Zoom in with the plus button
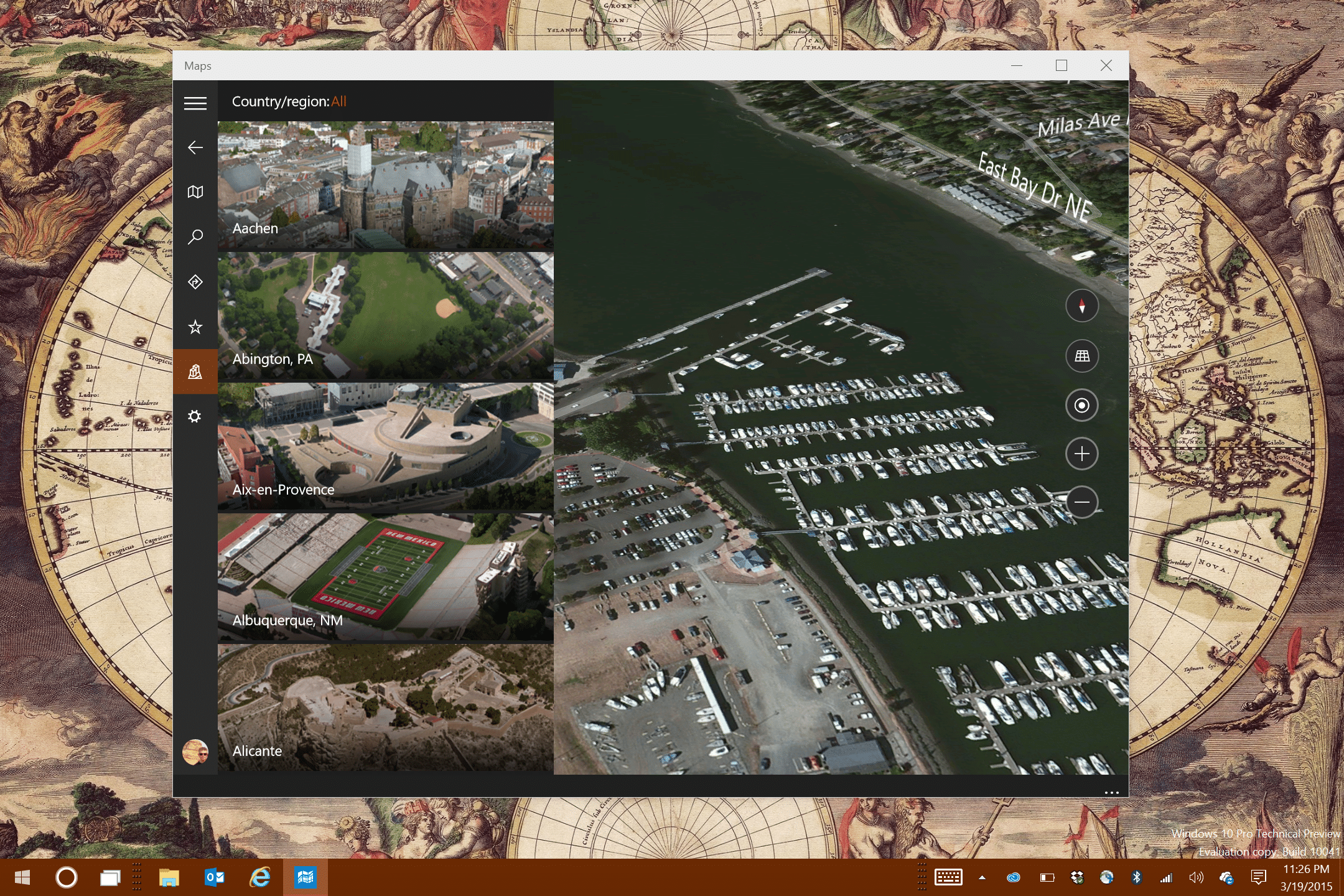The image size is (1344, 896). [1082, 454]
